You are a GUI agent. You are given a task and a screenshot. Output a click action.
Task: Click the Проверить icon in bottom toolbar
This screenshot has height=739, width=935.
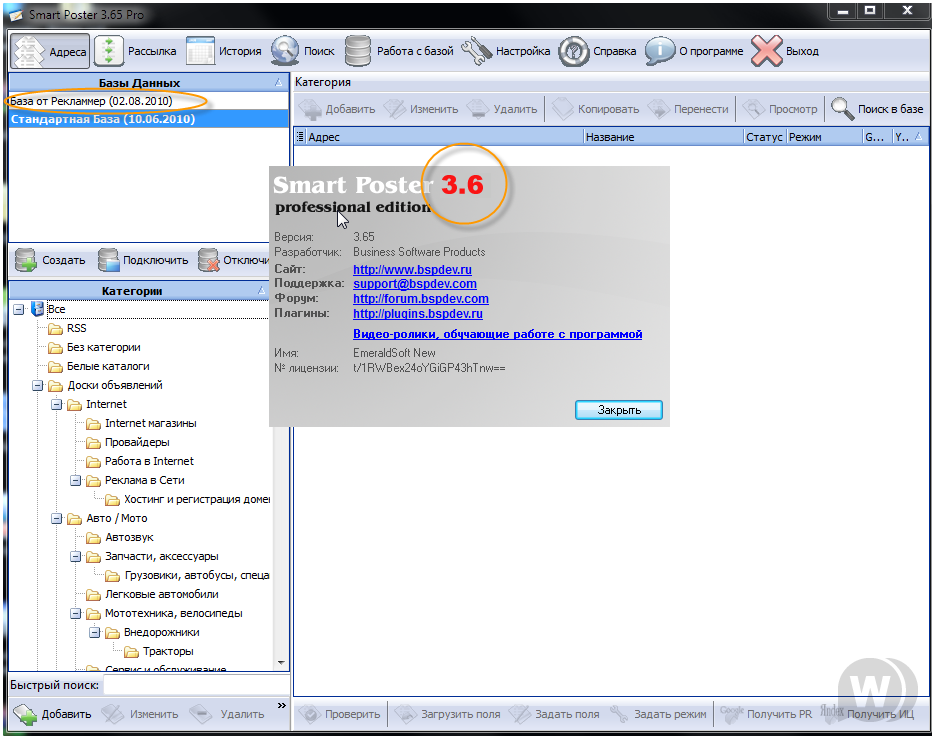[x=309, y=714]
